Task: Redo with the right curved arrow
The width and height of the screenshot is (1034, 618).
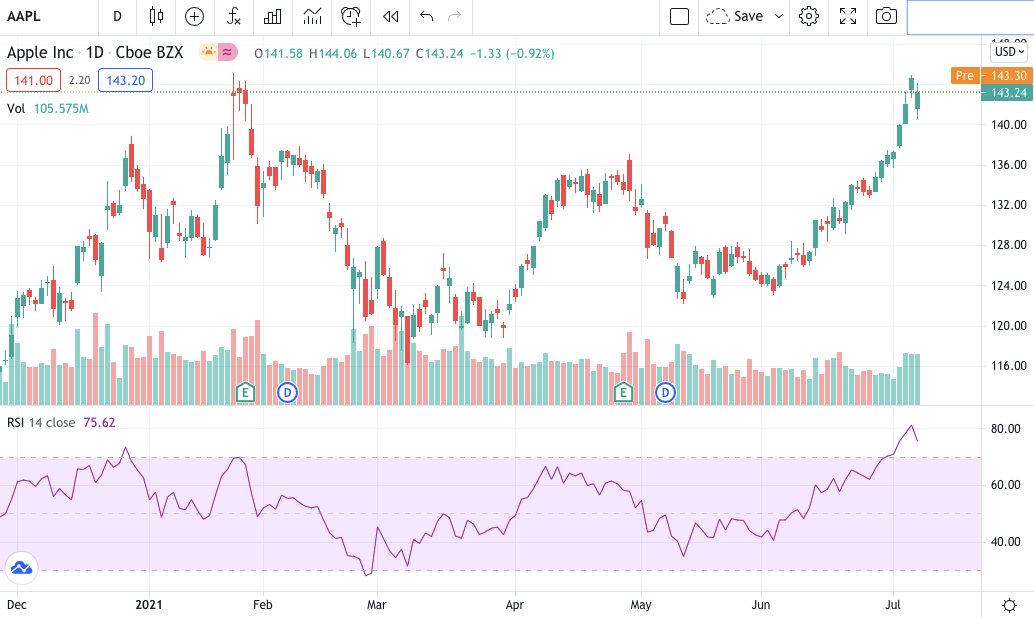Action: tap(454, 16)
